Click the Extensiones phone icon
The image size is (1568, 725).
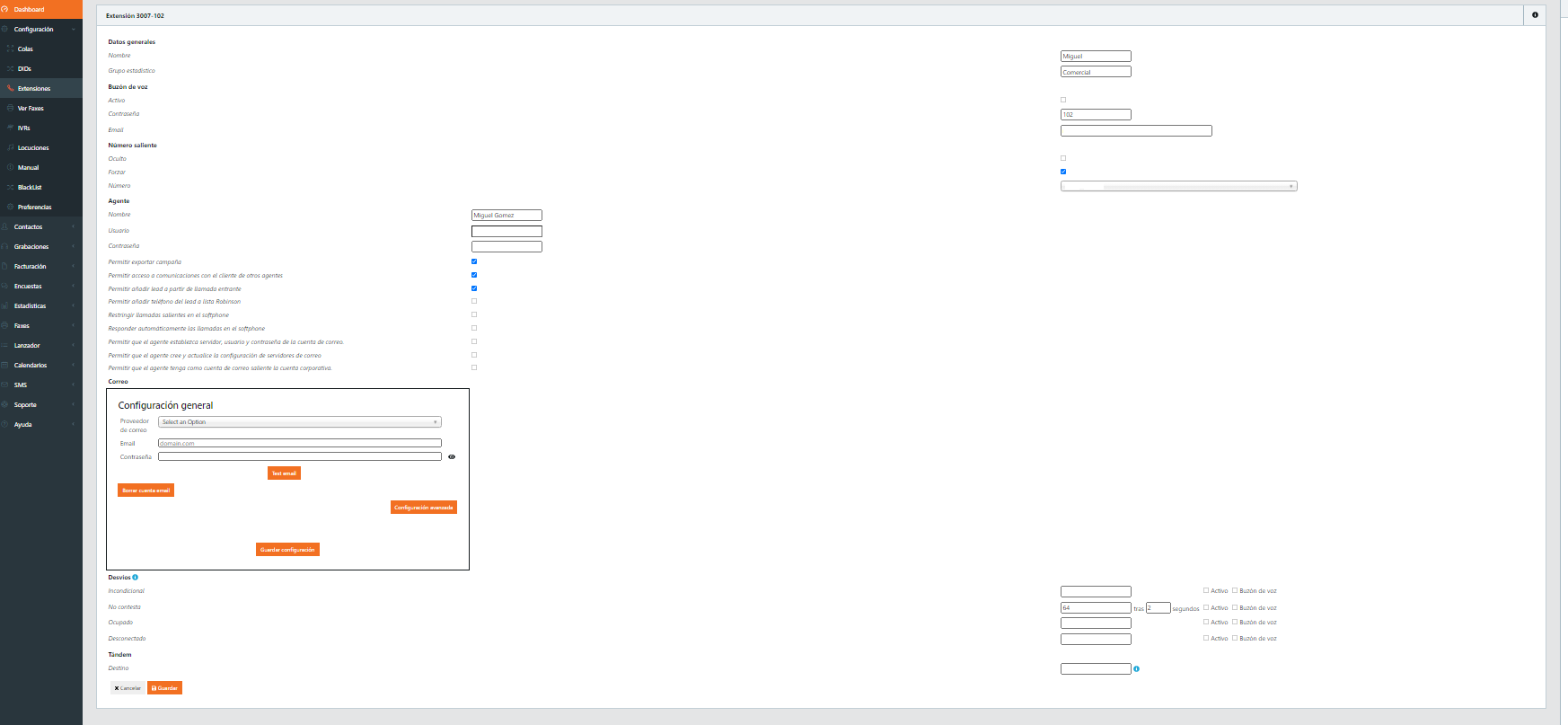pos(11,89)
